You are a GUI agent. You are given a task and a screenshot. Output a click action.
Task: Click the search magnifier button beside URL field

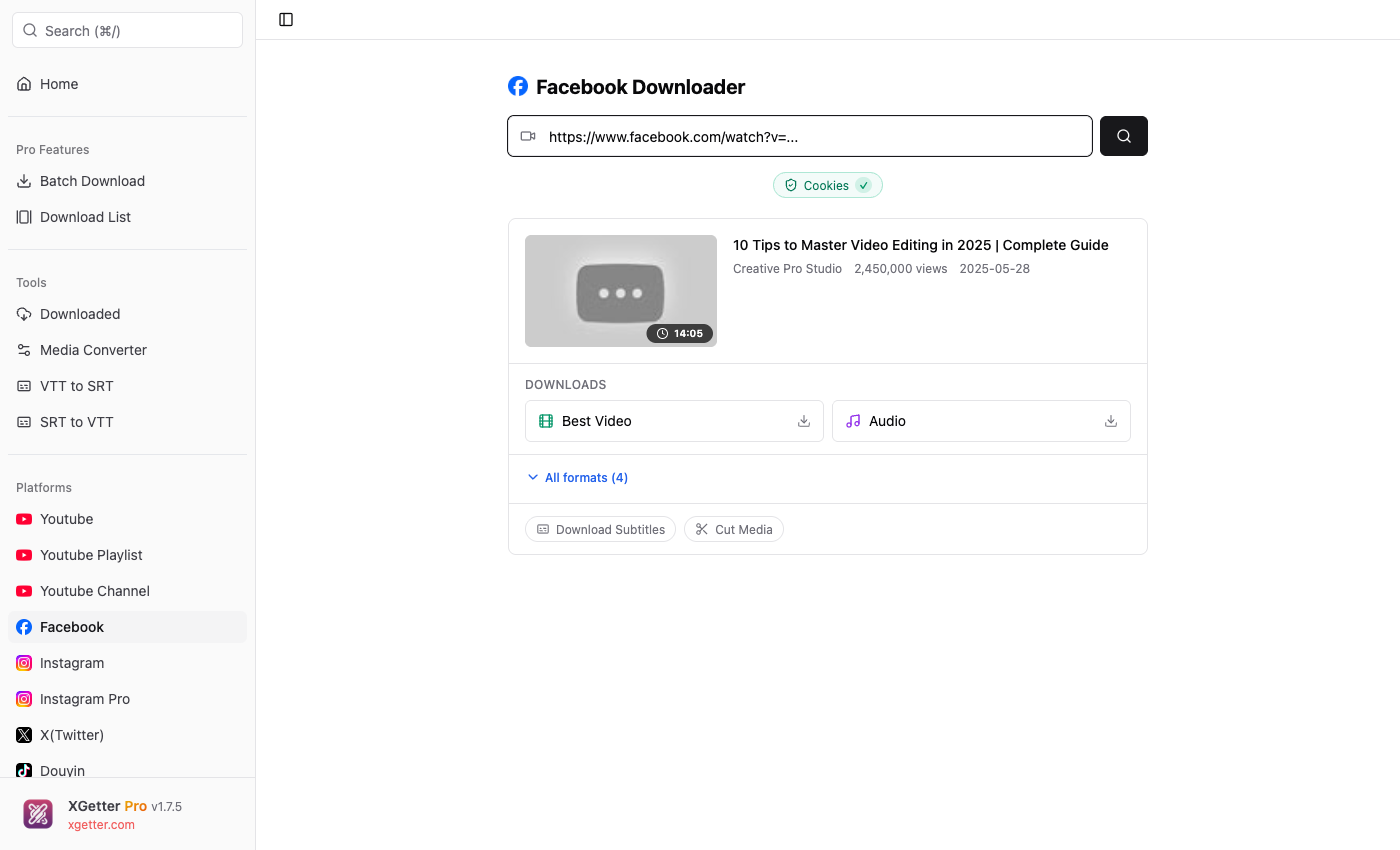[1124, 136]
